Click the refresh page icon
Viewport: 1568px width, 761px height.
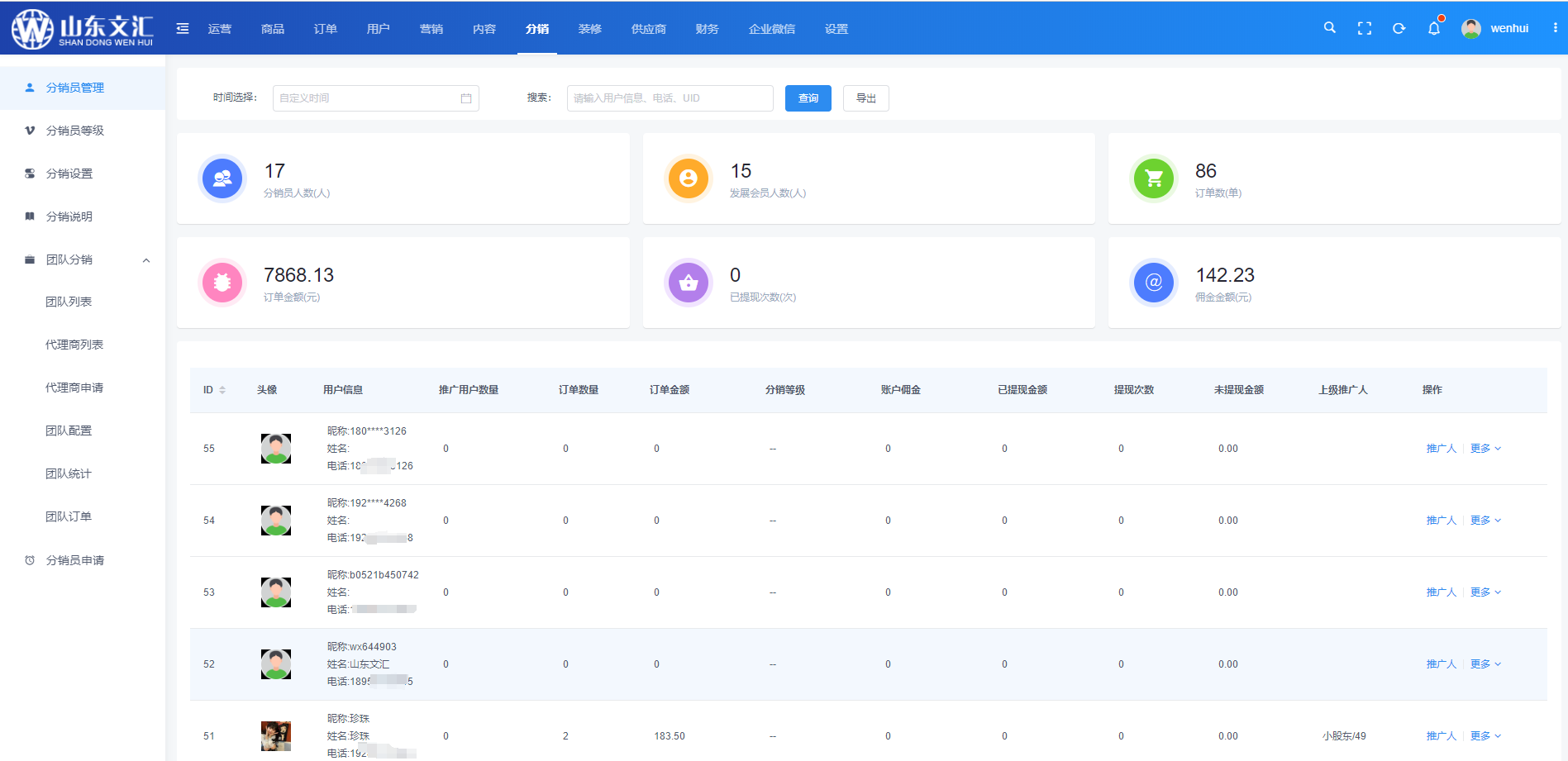click(1399, 28)
